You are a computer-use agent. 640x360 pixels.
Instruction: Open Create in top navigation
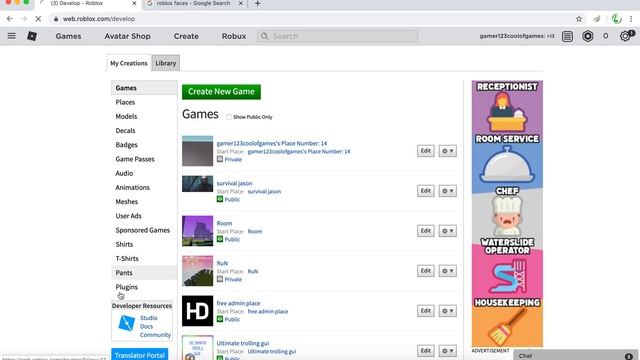point(186,36)
